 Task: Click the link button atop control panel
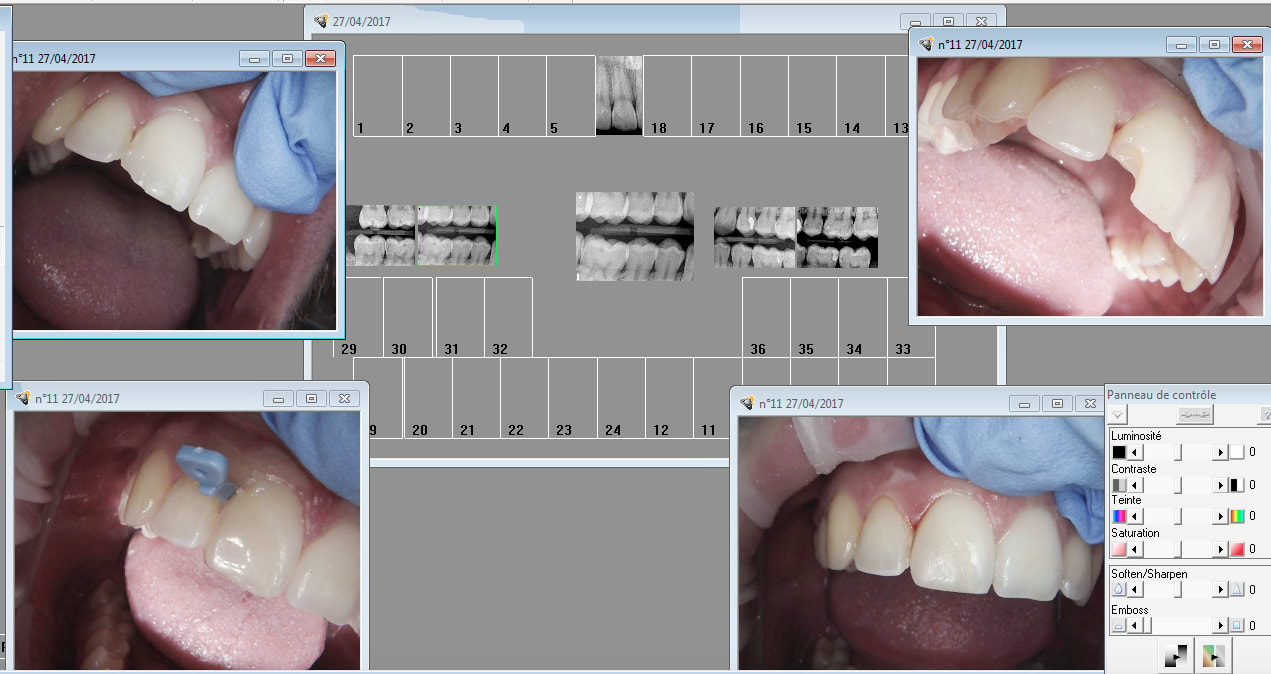tap(1194, 415)
